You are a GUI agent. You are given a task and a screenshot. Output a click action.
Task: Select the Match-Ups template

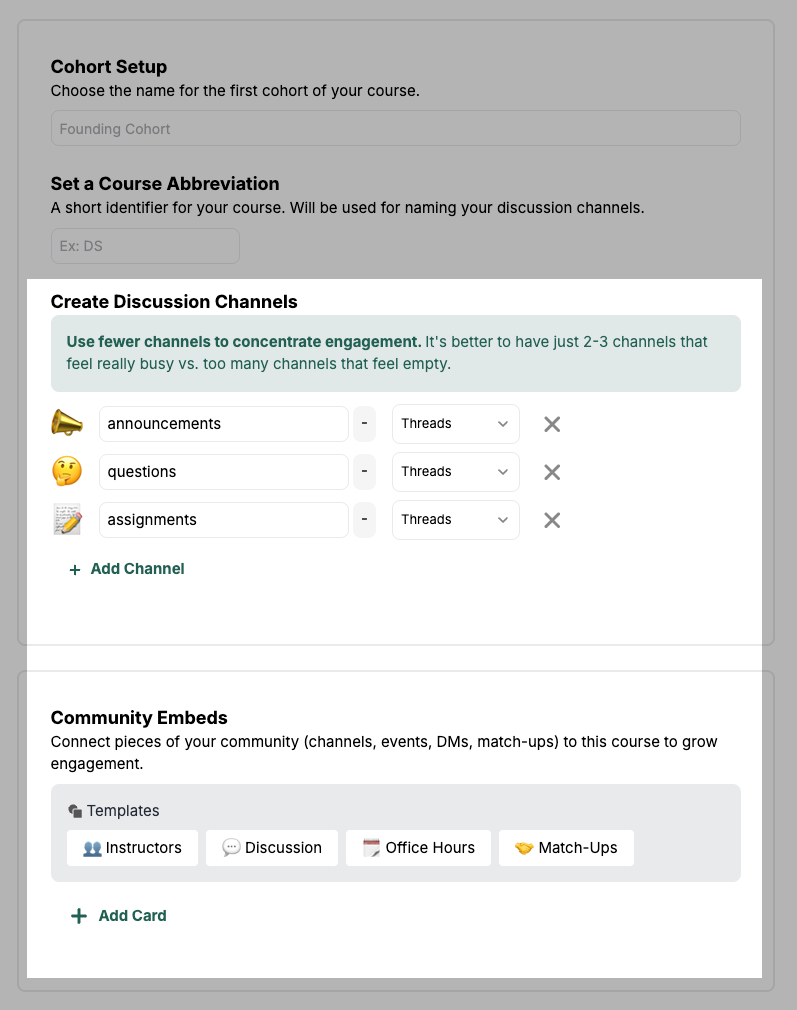coord(566,848)
